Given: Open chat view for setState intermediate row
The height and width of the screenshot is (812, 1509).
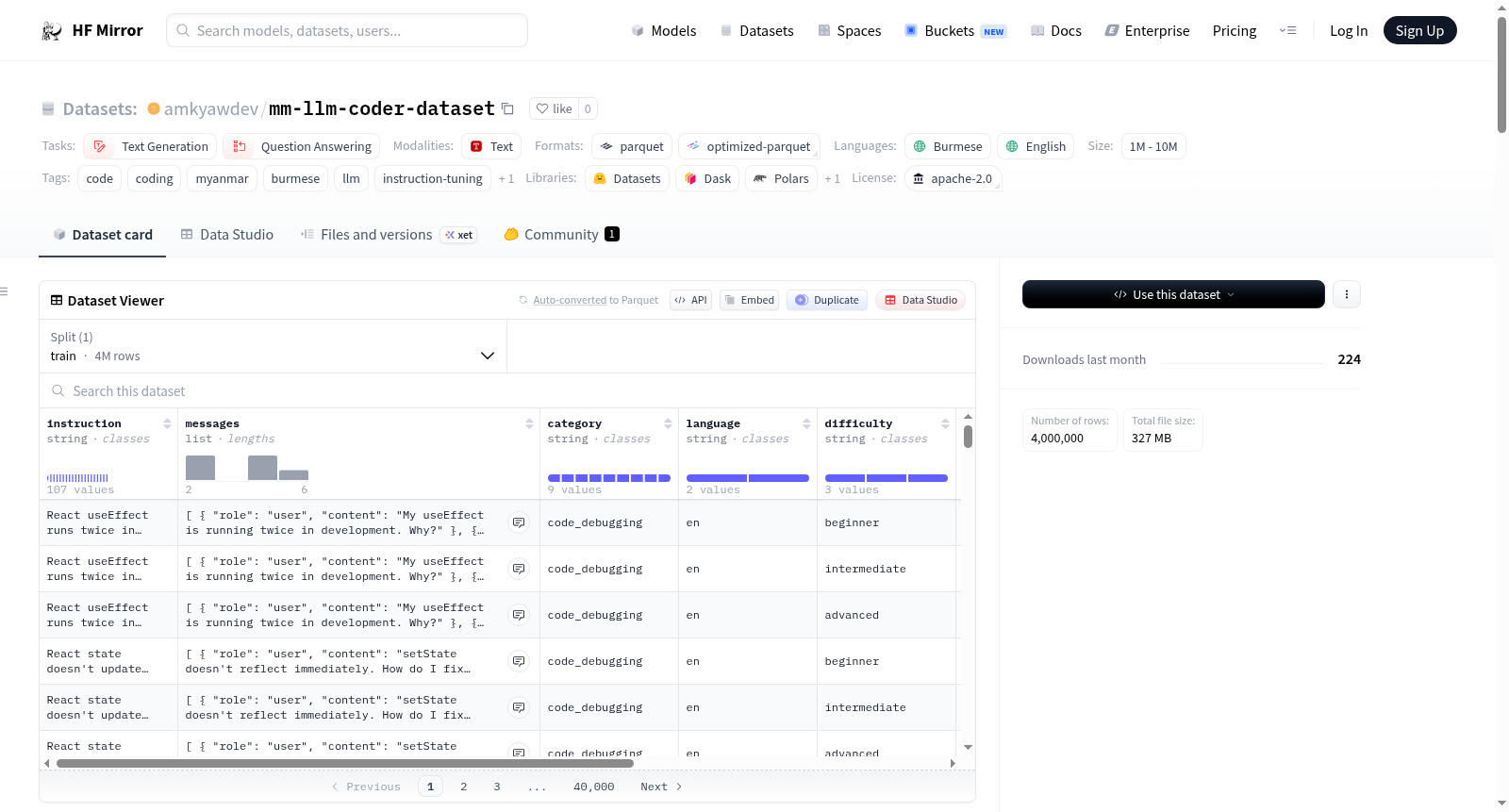Looking at the screenshot, I should click(519, 707).
